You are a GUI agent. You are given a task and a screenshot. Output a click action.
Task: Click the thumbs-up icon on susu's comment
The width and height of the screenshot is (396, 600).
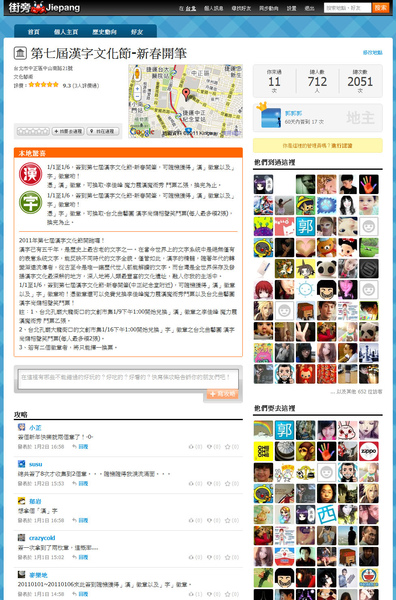pos(191,484)
